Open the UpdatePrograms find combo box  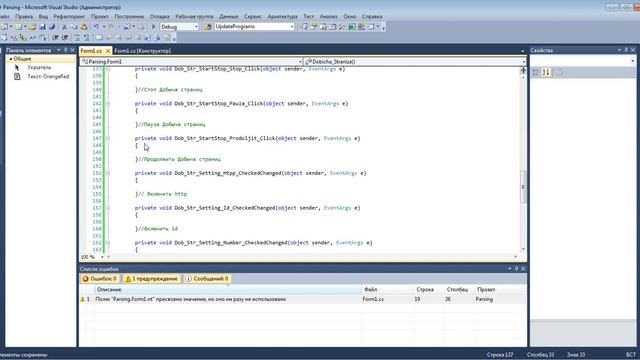click(292, 27)
